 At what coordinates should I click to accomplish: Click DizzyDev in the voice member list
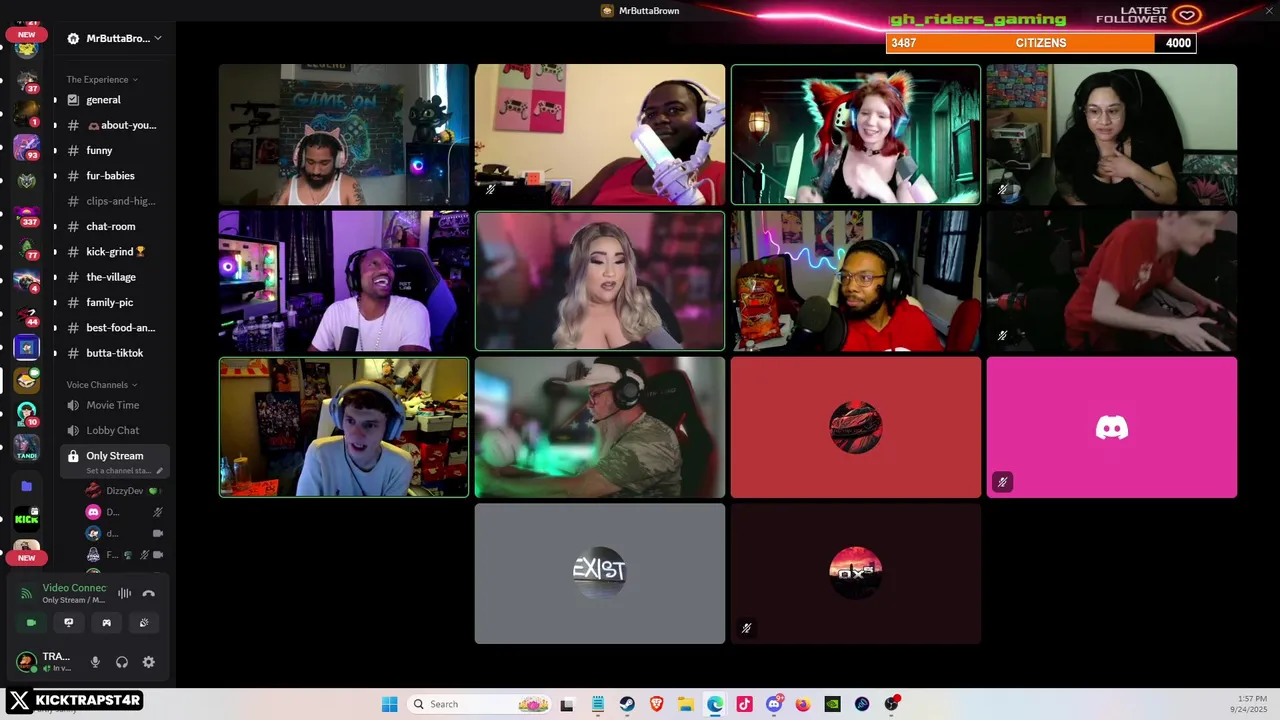click(124, 491)
